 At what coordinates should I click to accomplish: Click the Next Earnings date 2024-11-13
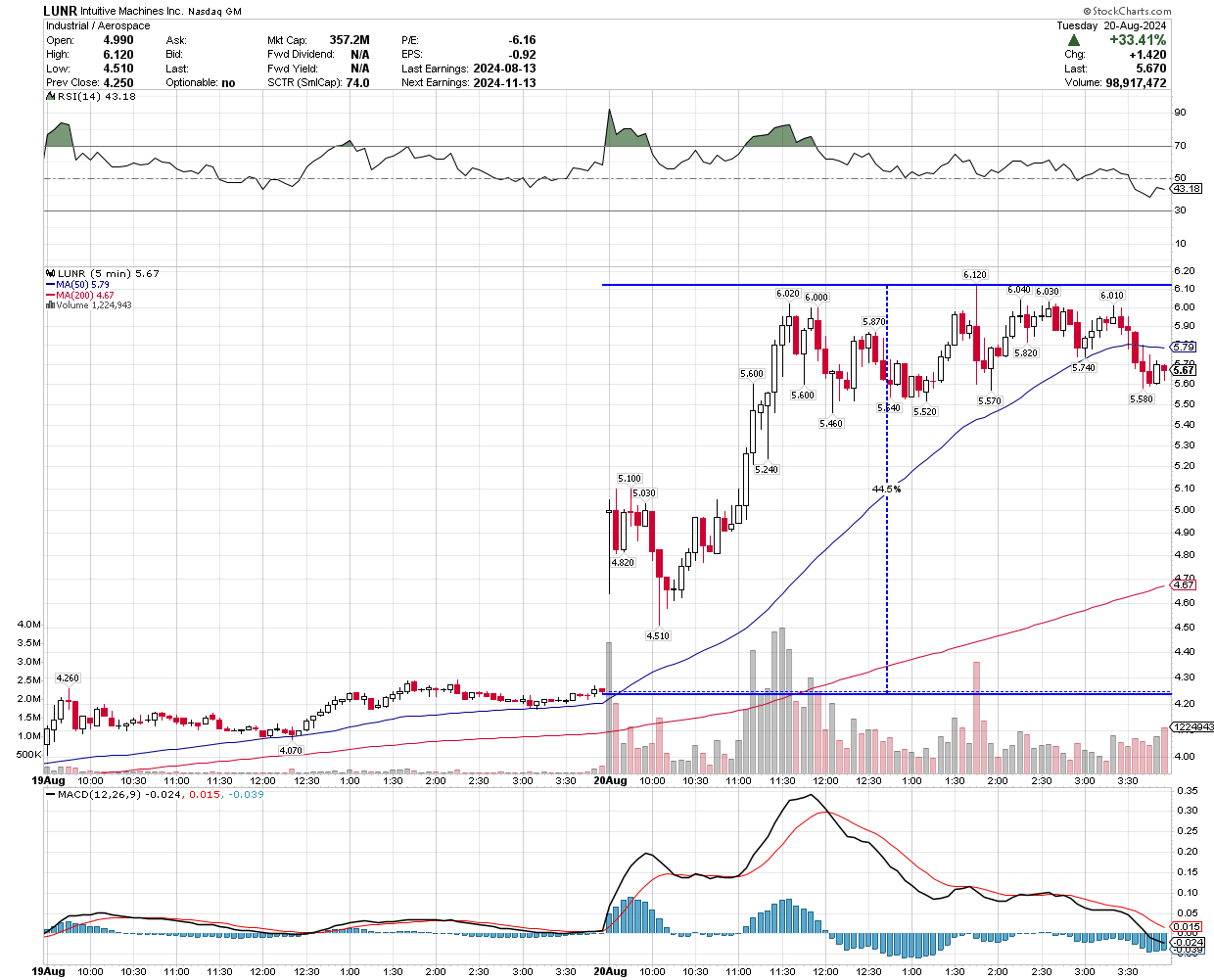504,83
